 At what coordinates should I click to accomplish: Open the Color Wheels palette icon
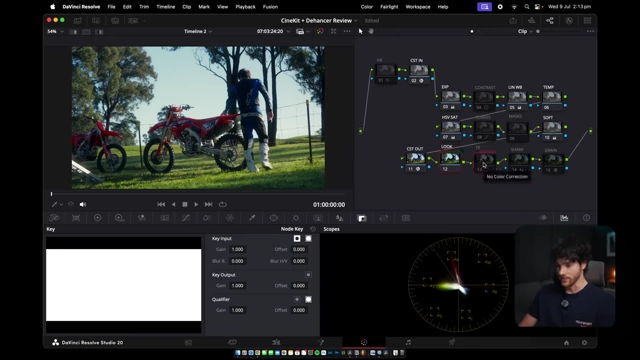coord(98,218)
